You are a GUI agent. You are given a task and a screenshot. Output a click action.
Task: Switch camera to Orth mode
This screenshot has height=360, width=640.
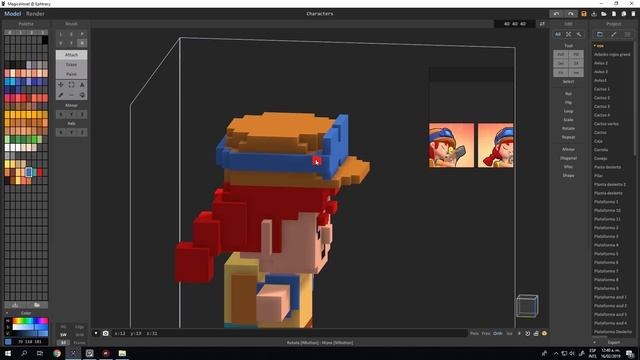coord(498,333)
